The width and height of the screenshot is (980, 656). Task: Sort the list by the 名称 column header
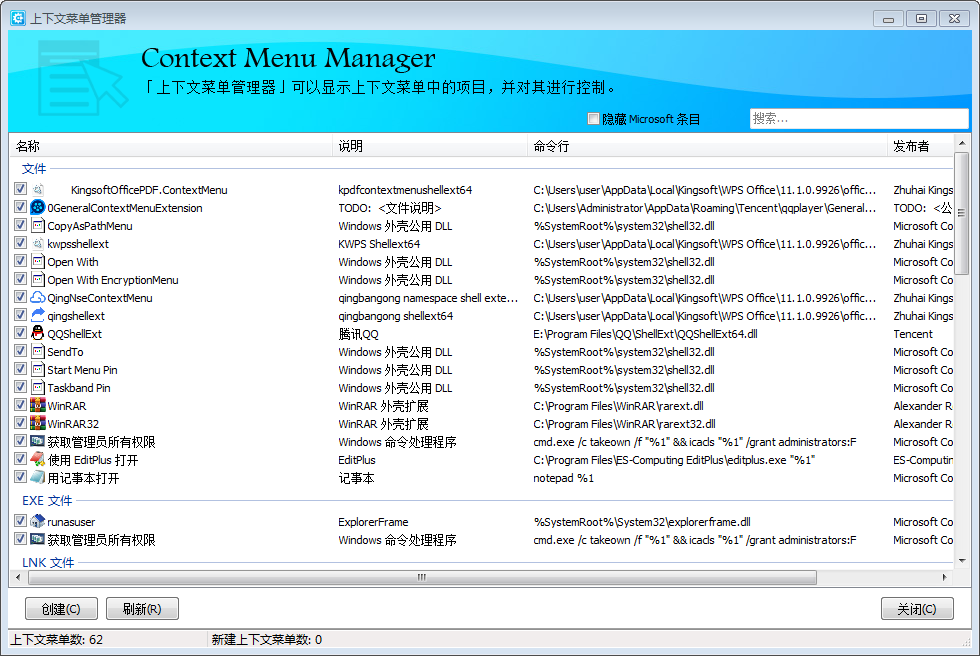click(170, 147)
